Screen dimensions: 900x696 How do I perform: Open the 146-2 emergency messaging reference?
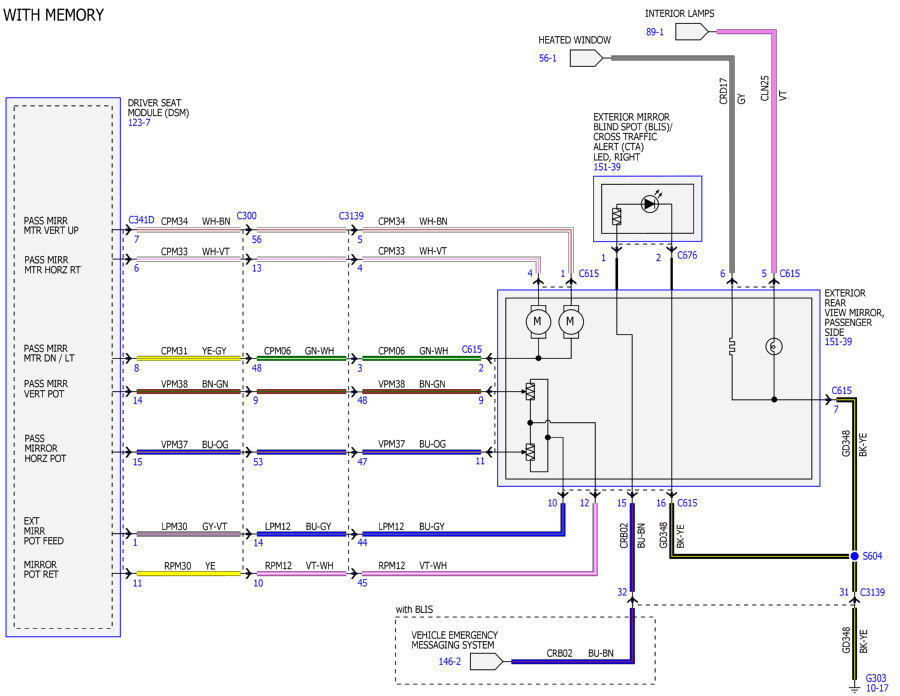coord(449,662)
